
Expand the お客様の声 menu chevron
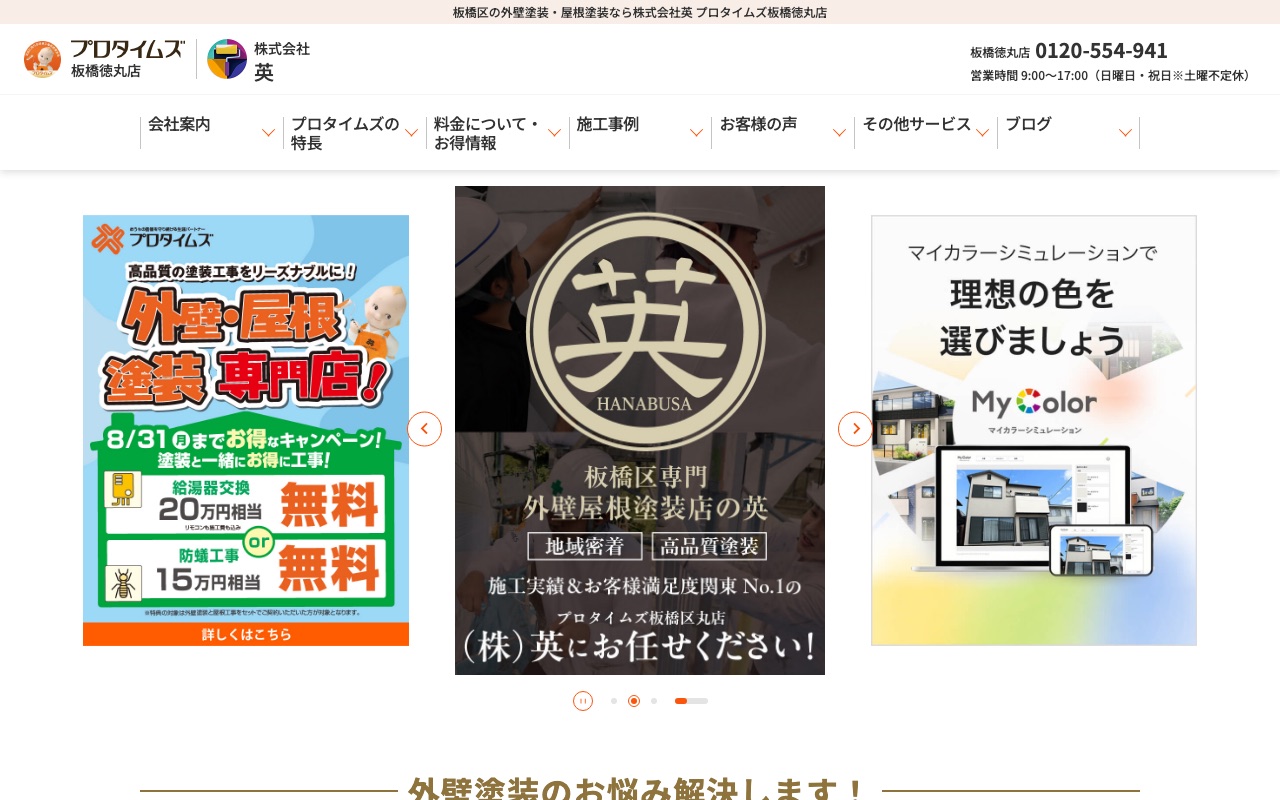click(x=839, y=133)
